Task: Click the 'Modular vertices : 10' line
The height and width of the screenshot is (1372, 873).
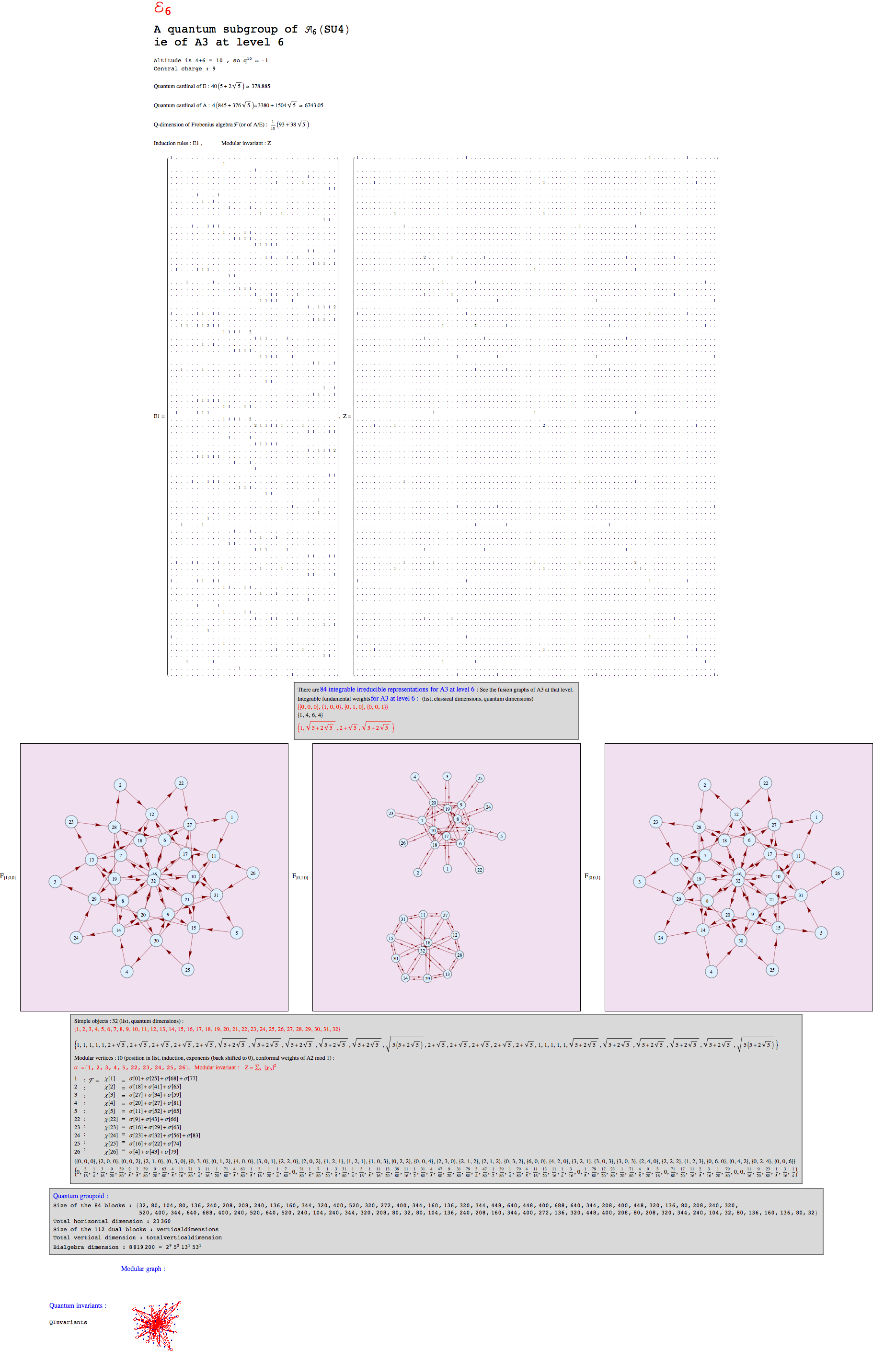Action: (204, 1058)
